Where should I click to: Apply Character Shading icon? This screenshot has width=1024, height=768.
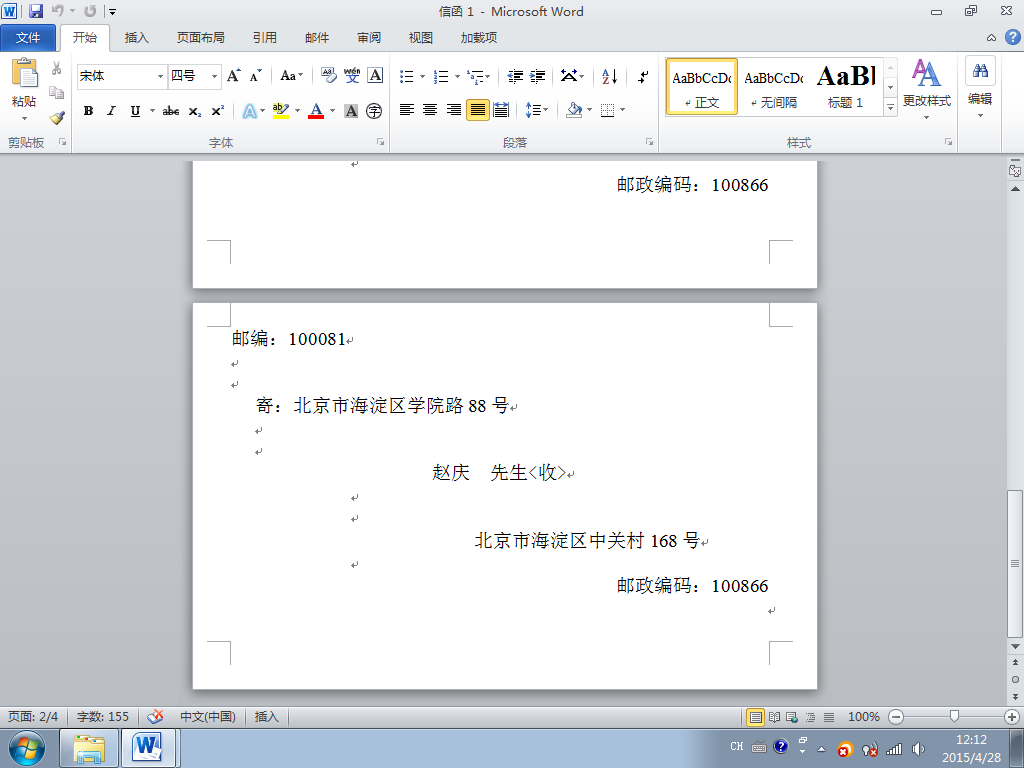[351, 111]
